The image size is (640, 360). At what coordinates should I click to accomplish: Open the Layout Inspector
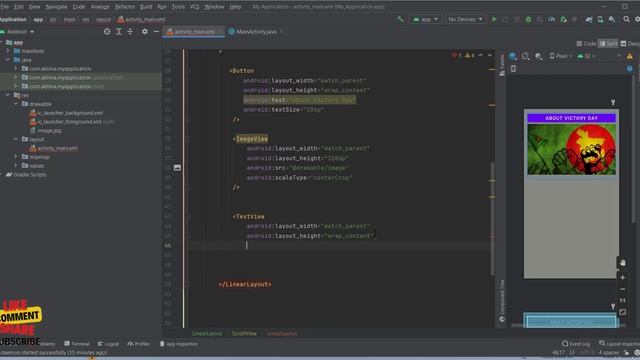pos(620,344)
